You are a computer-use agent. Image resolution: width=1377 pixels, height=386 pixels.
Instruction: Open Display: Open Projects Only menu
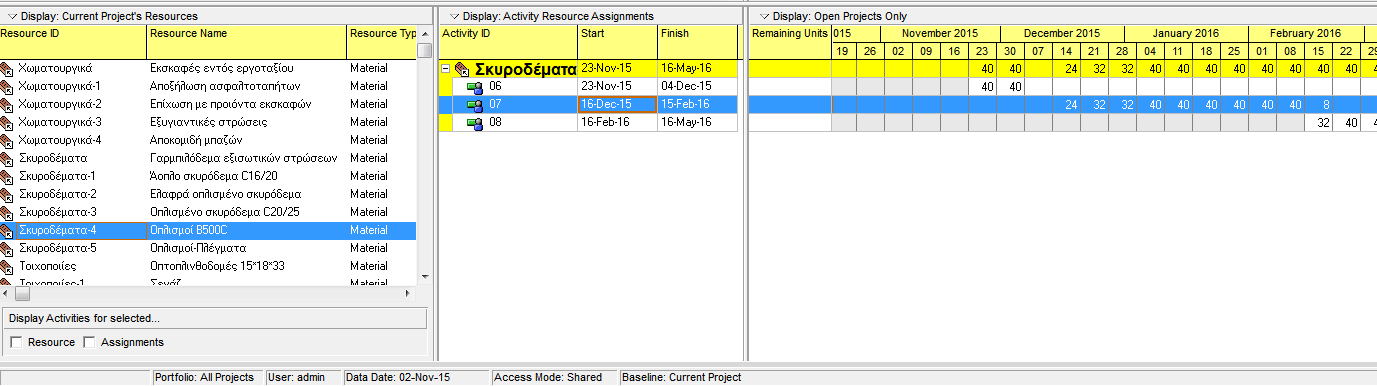point(833,16)
